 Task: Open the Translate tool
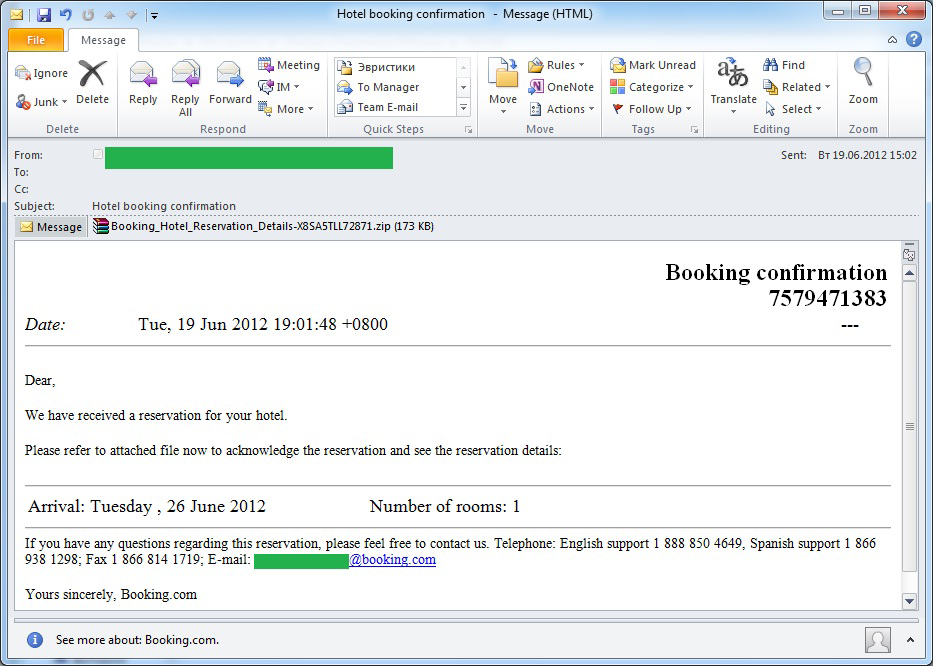pos(733,82)
